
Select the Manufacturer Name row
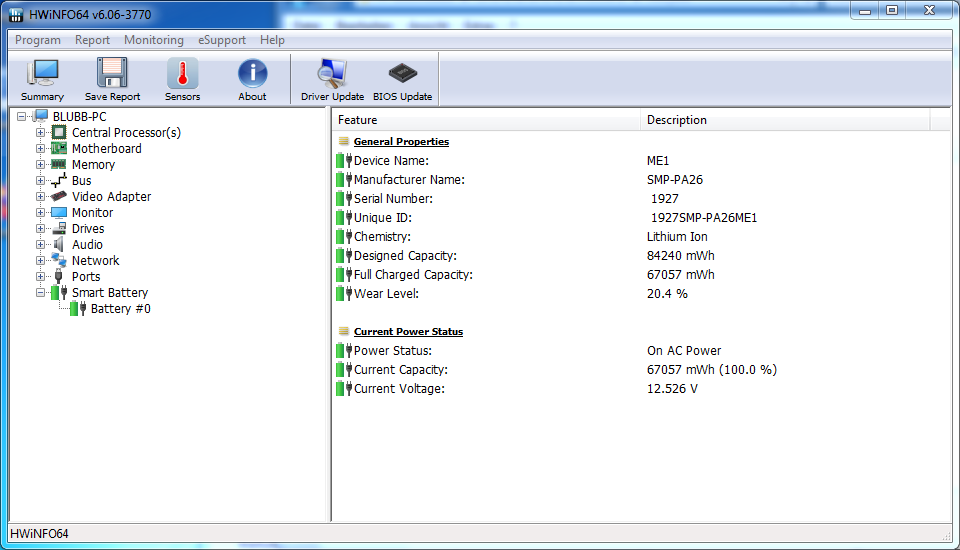640,179
